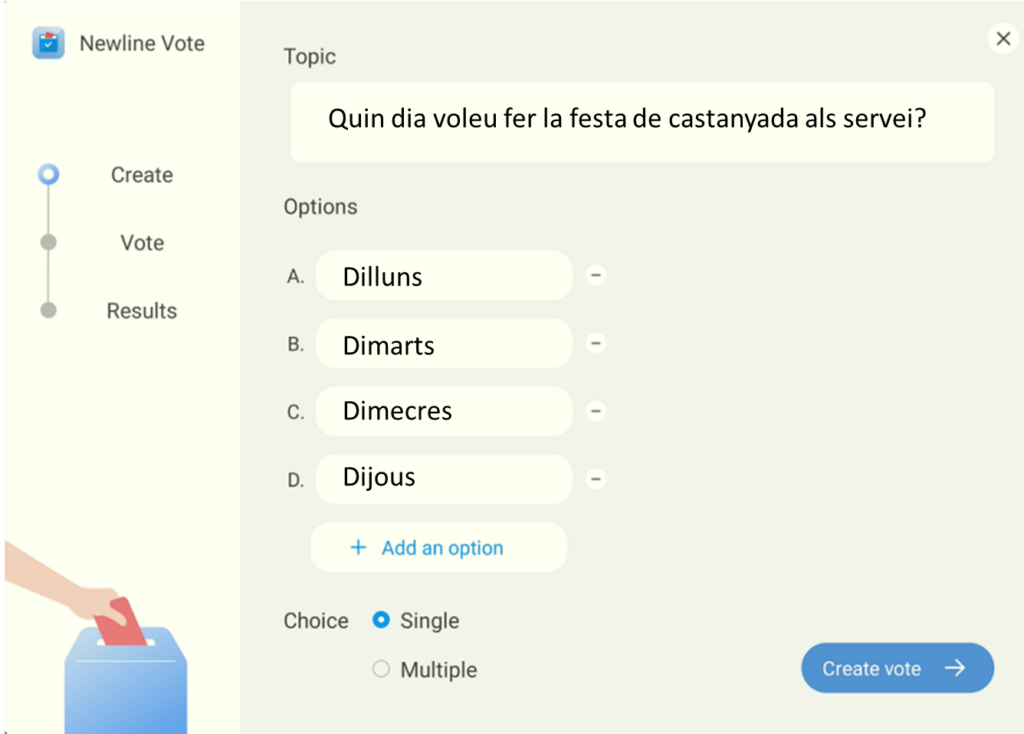Close the Newline Vote dialog
The width and height of the screenshot is (1024, 734).
pos(1002,38)
